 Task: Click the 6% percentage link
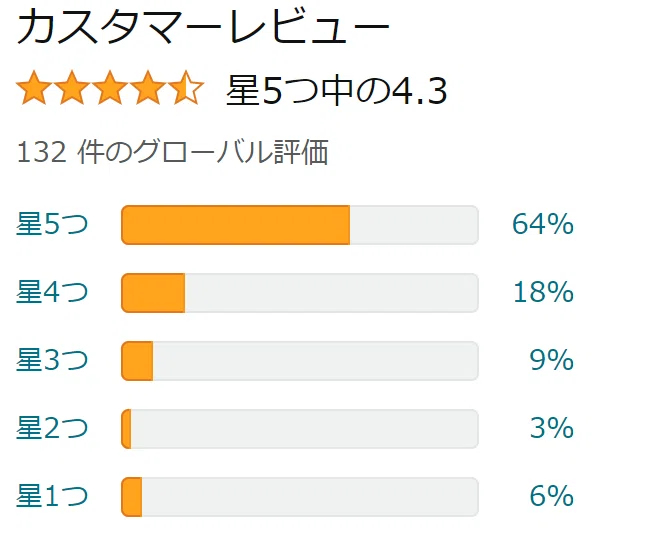[552, 496]
